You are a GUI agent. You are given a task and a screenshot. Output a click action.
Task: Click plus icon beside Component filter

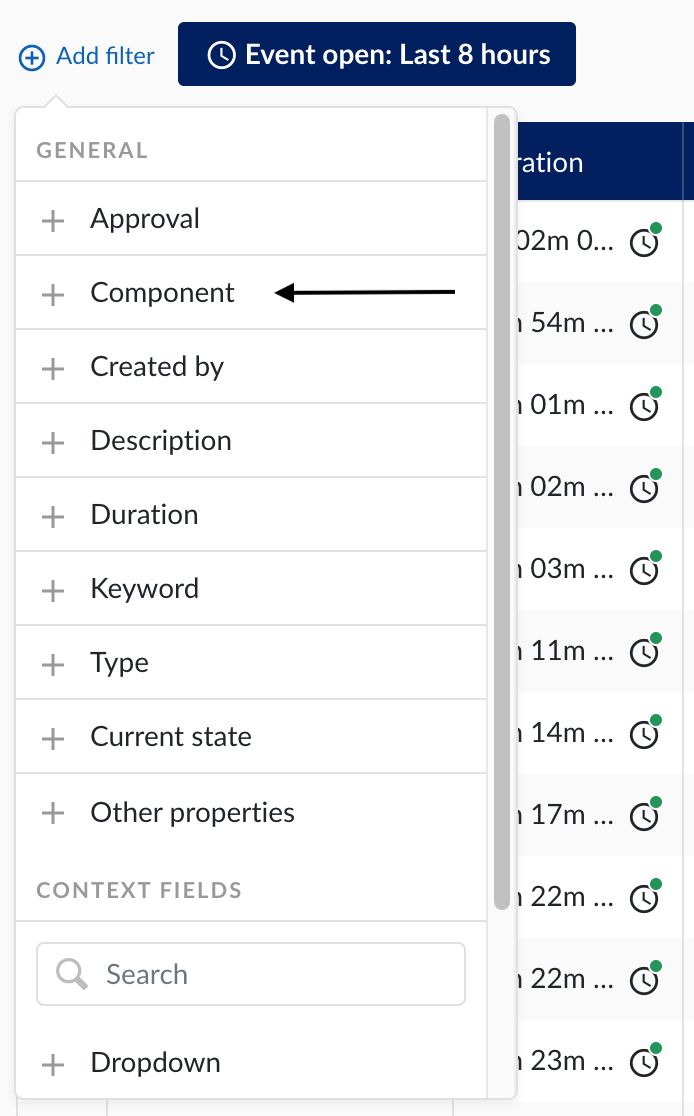pos(53,294)
